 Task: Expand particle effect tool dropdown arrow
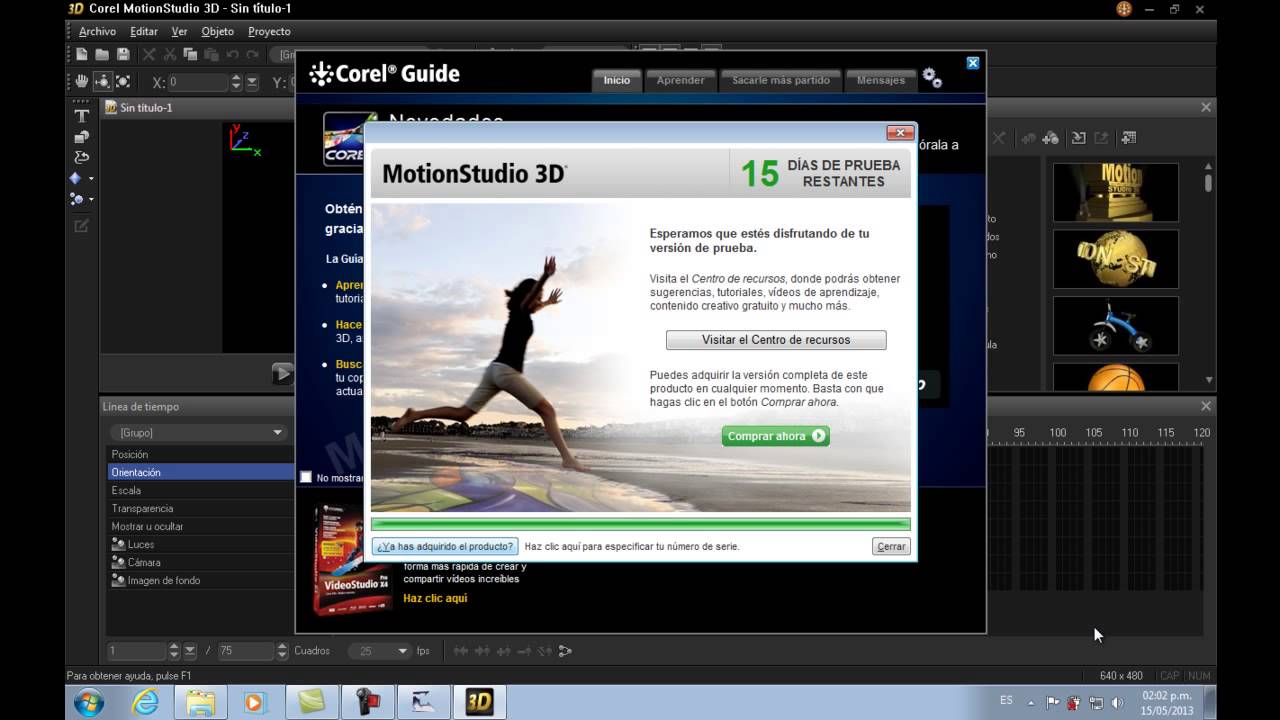[x=91, y=200]
